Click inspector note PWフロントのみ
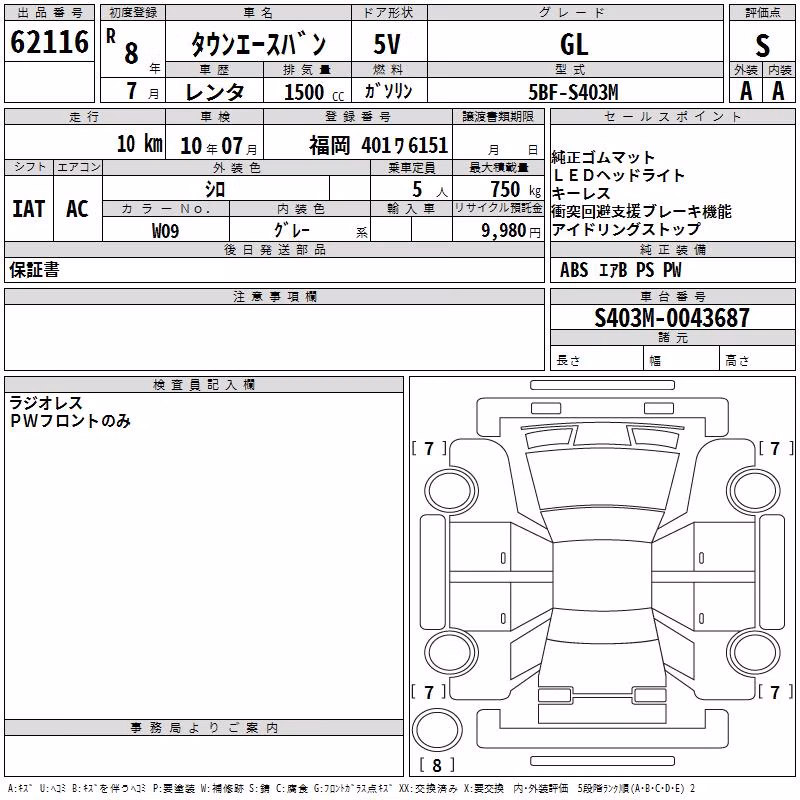 tap(70, 421)
